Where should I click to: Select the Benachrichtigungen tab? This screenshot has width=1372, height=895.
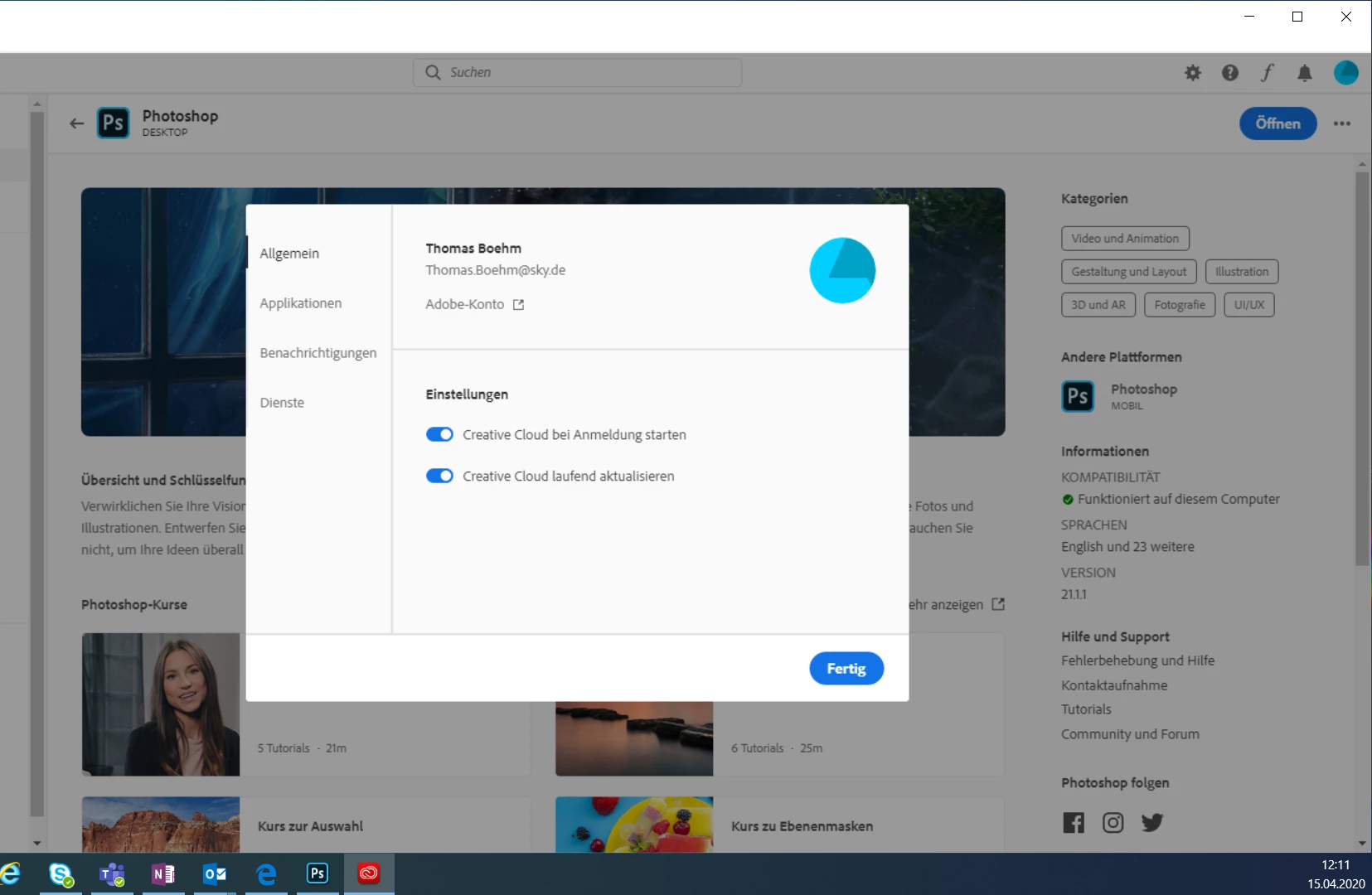pyautogui.click(x=319, y=352)
